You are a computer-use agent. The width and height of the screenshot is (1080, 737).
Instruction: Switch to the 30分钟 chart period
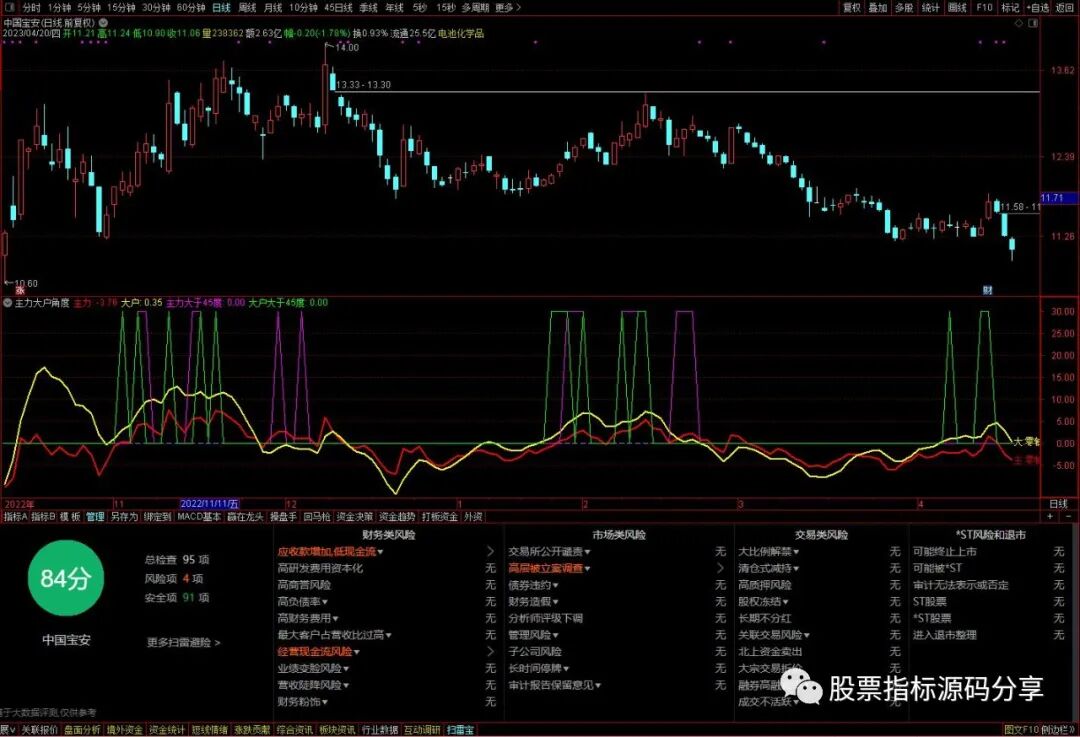tap(156, 8)
